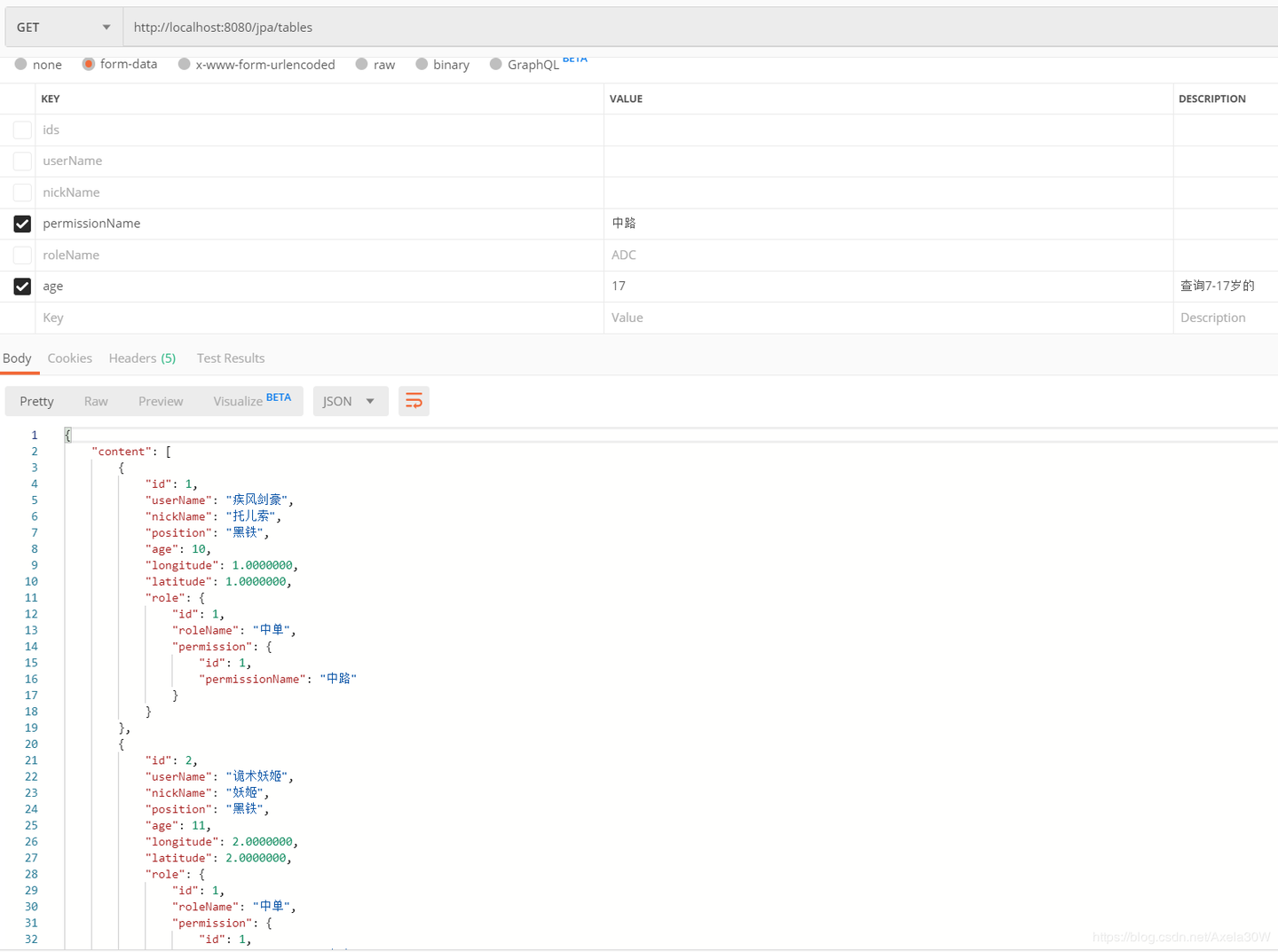Switch to the Cookies tab
The image size is (1278, 952).
[69, 358]
